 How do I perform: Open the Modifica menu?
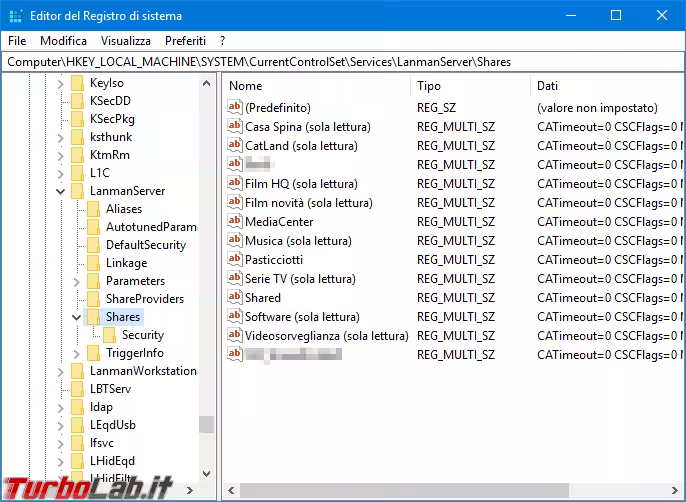(63, 41)
